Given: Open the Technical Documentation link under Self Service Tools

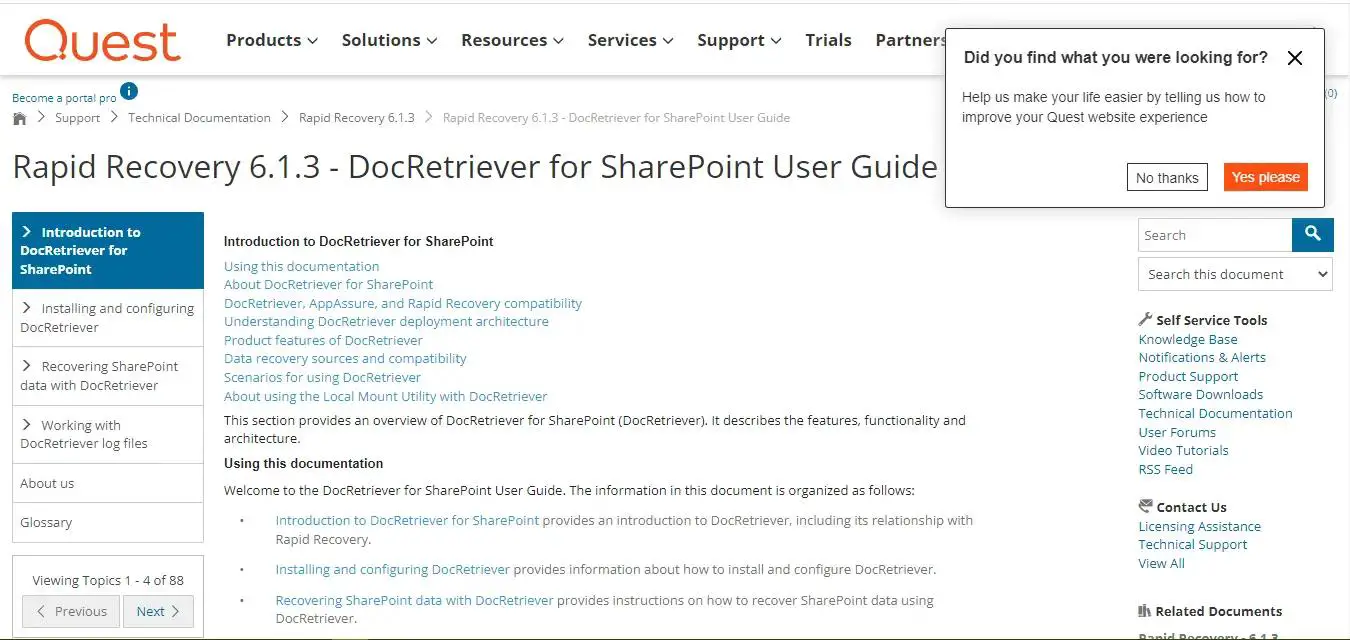Looking at the screenshot, I should [1215, 413].
